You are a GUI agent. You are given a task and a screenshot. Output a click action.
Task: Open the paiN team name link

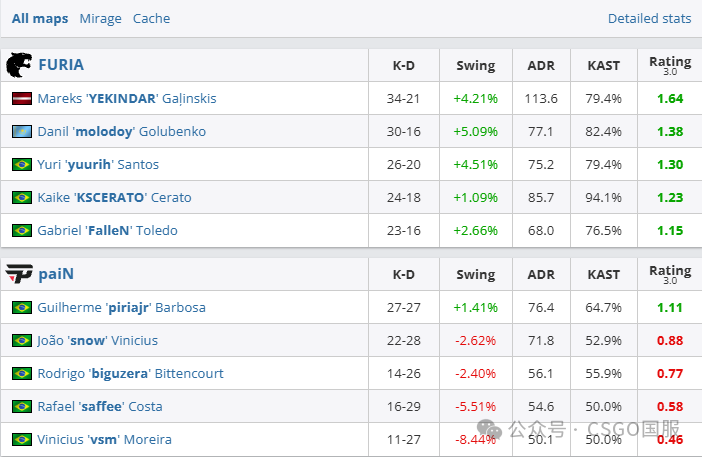click(56, 274)
